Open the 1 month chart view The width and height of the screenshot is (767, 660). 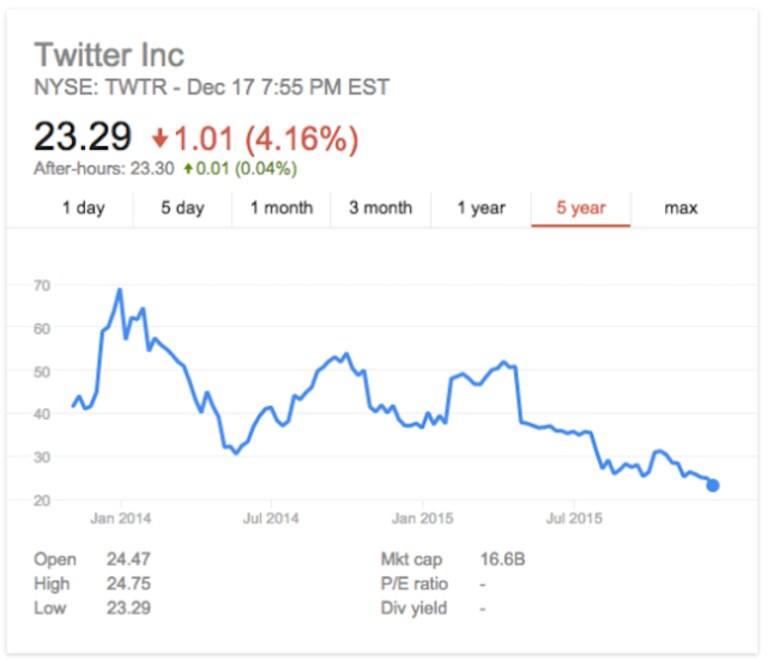[x=282, y=208]
